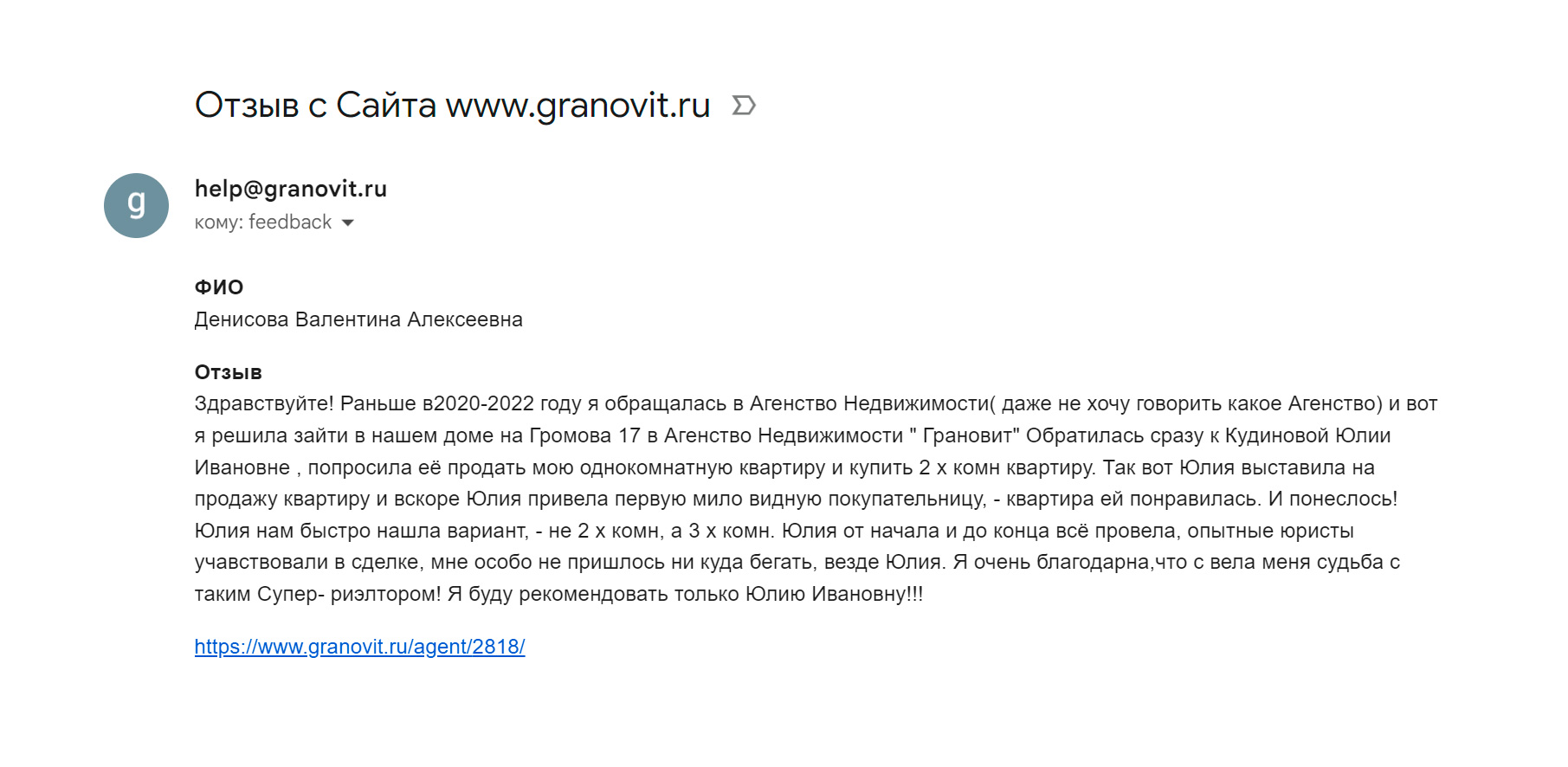1568x767 pixels.
Task: Click the importance marker next to the subject
Action: pyautogui.click(x=744, y=106)
